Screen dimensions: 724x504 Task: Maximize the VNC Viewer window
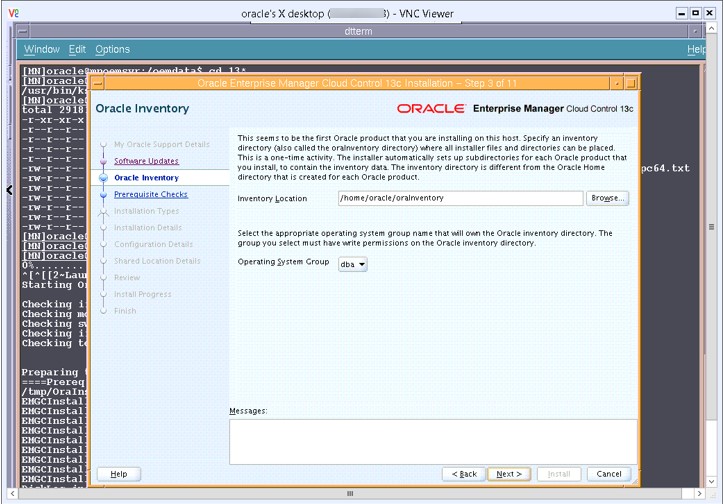click(x=695, y=13)
